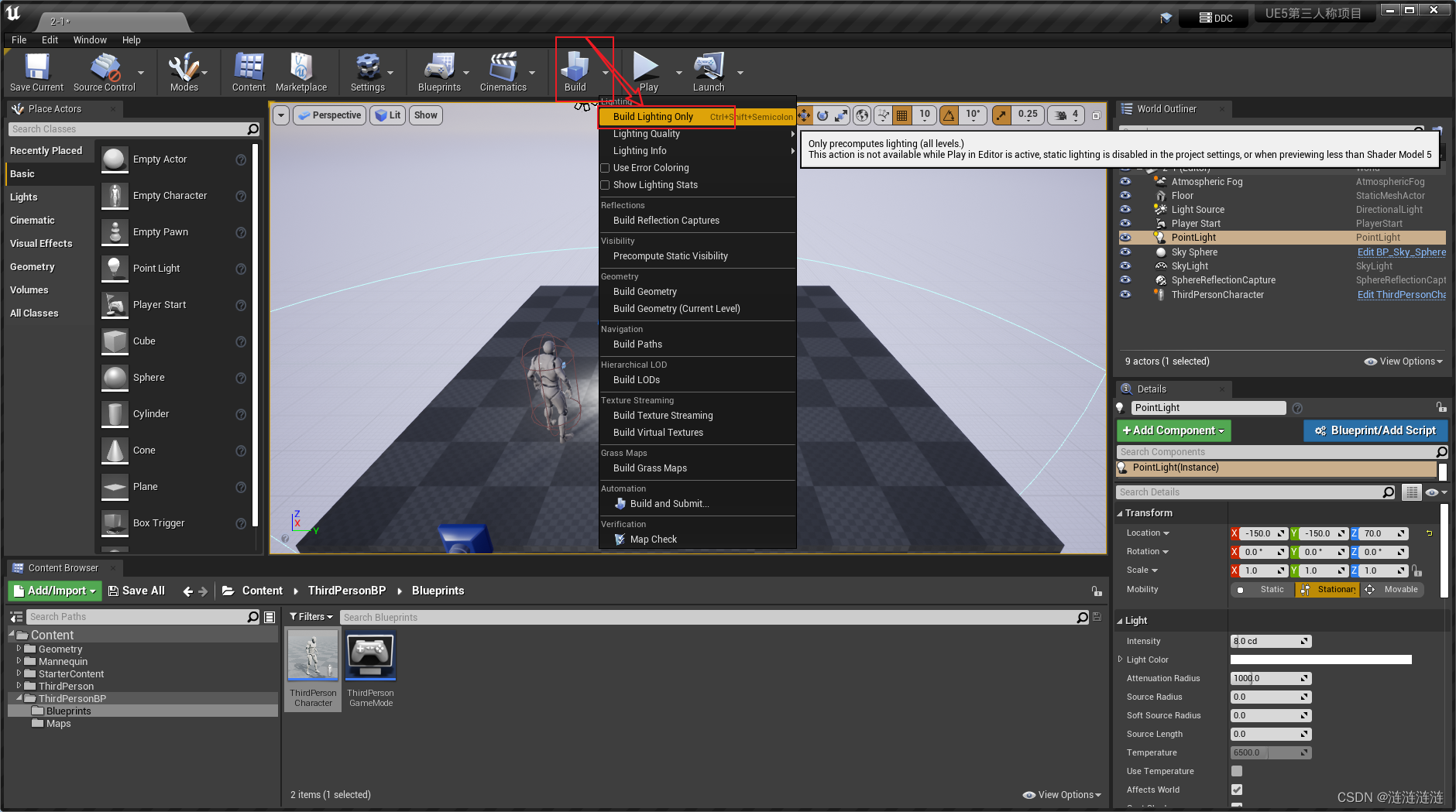This screenshot has width=1456, height=812.
Task: Hide PointLight via eye icon
Action: 1125,238
